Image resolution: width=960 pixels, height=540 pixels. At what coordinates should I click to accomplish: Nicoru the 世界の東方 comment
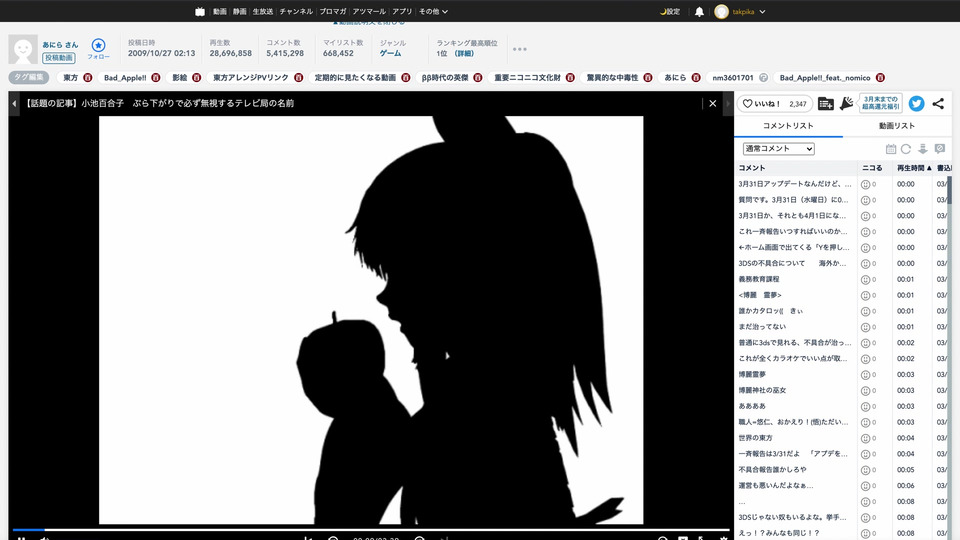(865, 438)
